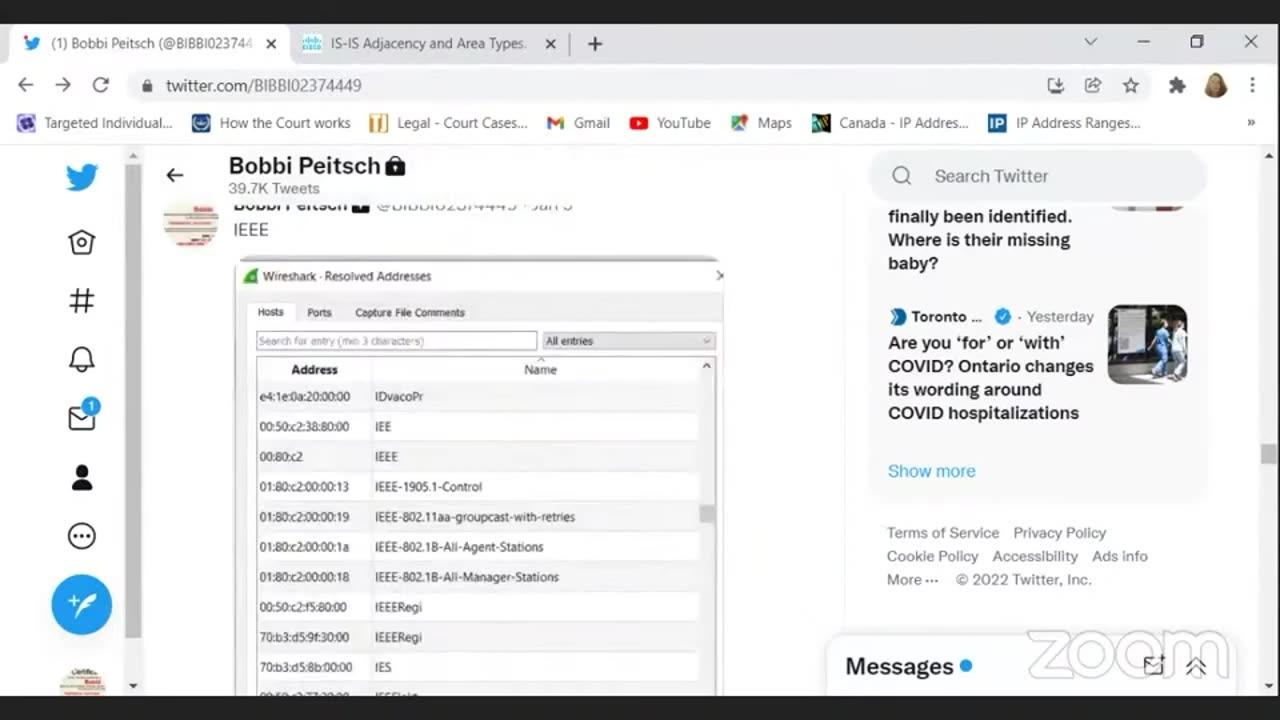Screen dimensions: 1280x720
Task: Click the page's right vertical scrollbar thumb
Action: [x=1268, y=454]
